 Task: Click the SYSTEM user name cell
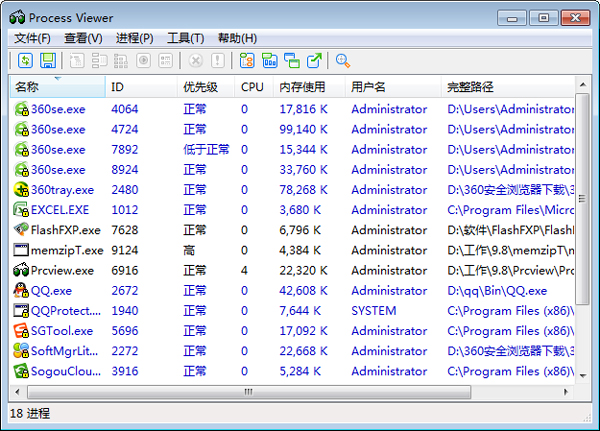tap(374, 311)
